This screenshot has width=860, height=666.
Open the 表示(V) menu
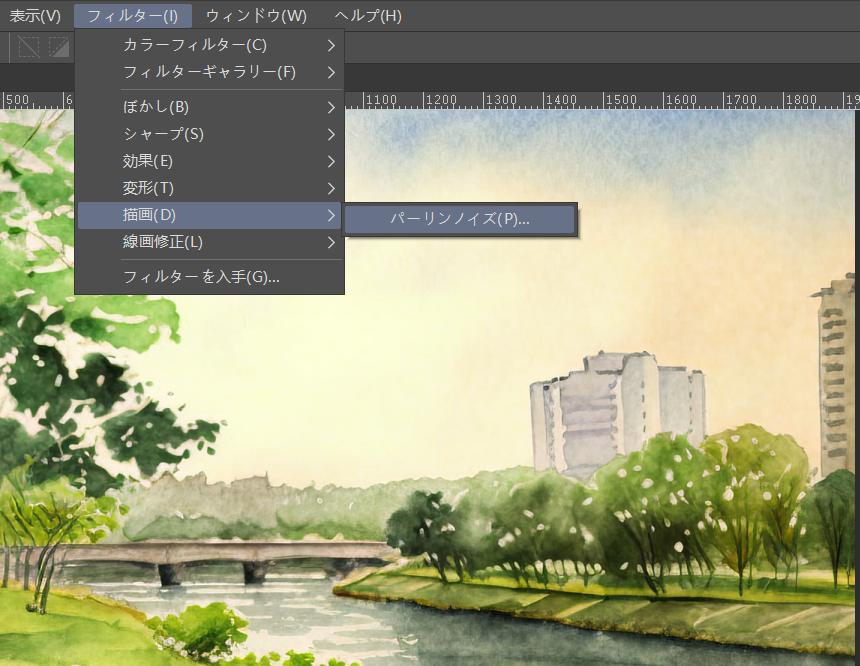tap(35, 15)
